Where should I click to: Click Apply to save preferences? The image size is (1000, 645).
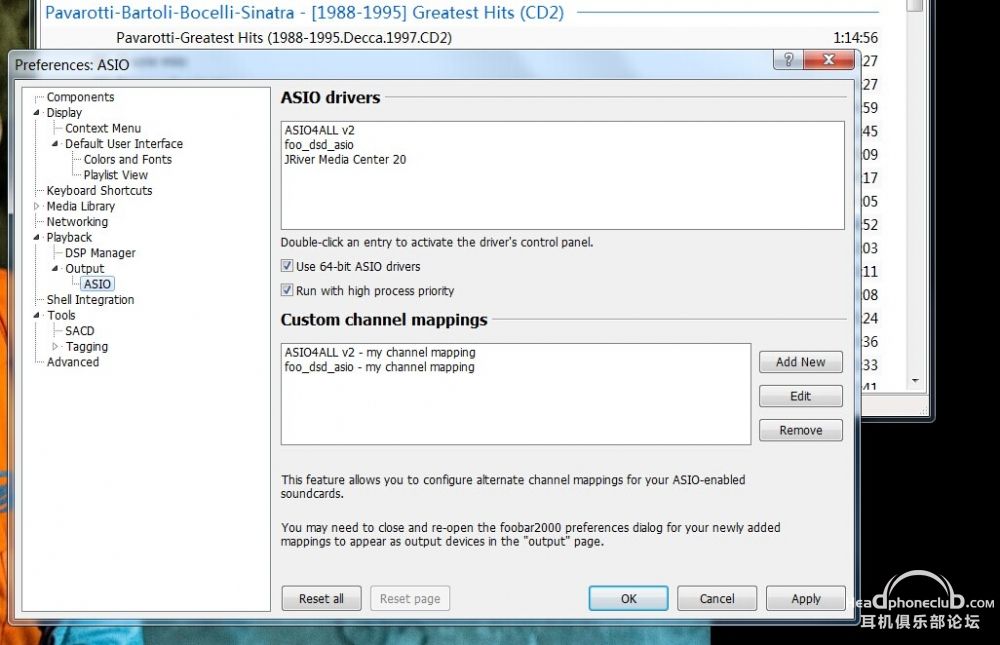pos(806,598)
